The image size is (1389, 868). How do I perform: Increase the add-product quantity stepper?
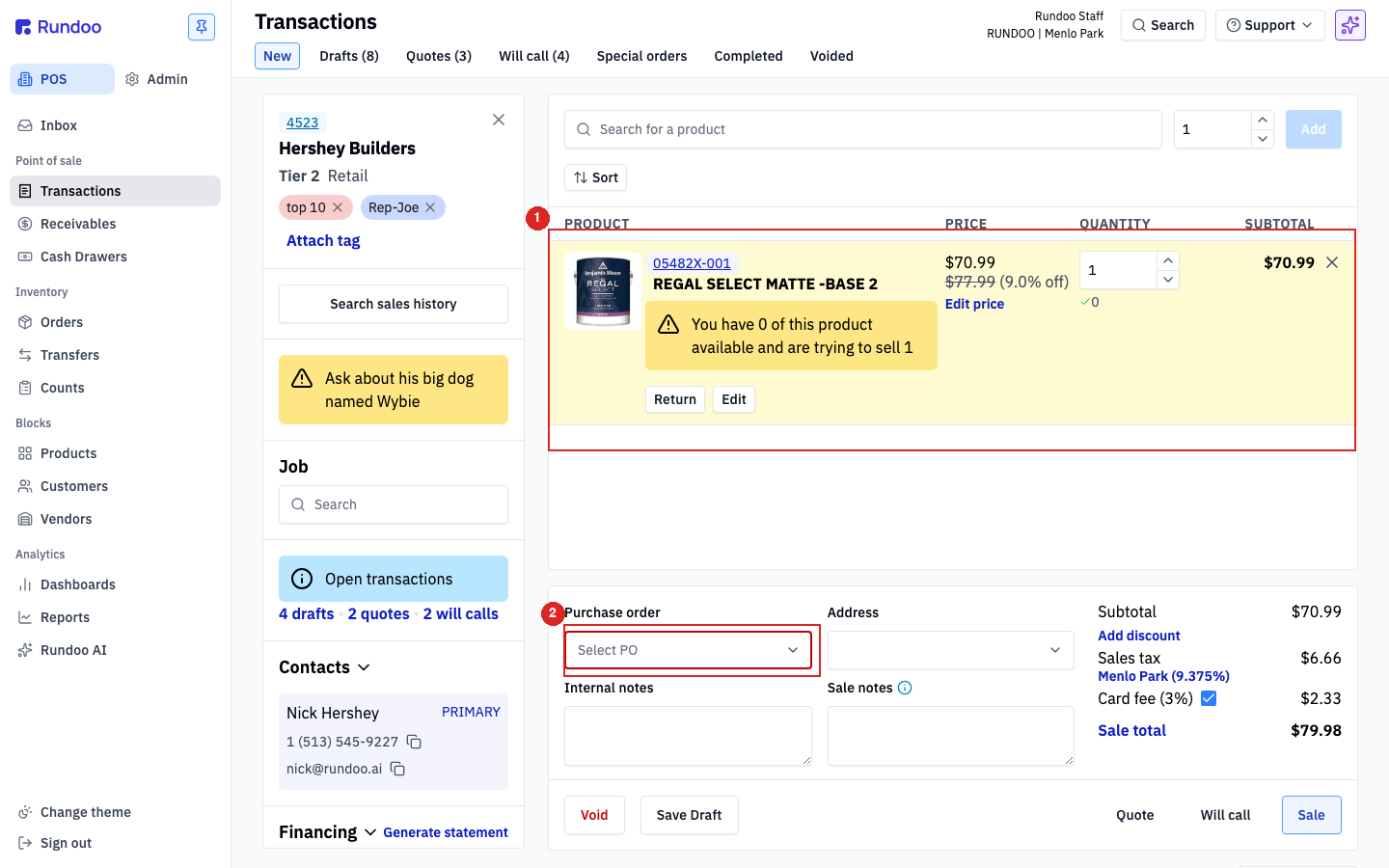(1263, 120)
